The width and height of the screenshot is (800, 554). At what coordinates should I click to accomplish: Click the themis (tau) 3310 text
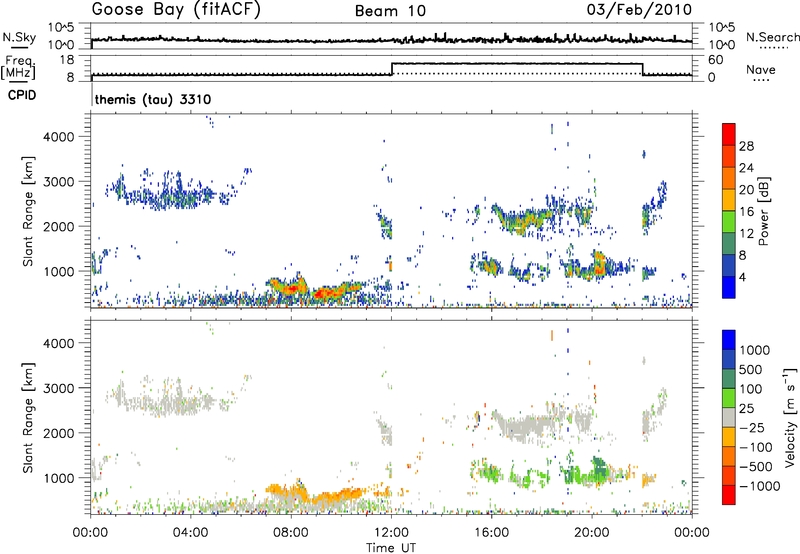153,99
